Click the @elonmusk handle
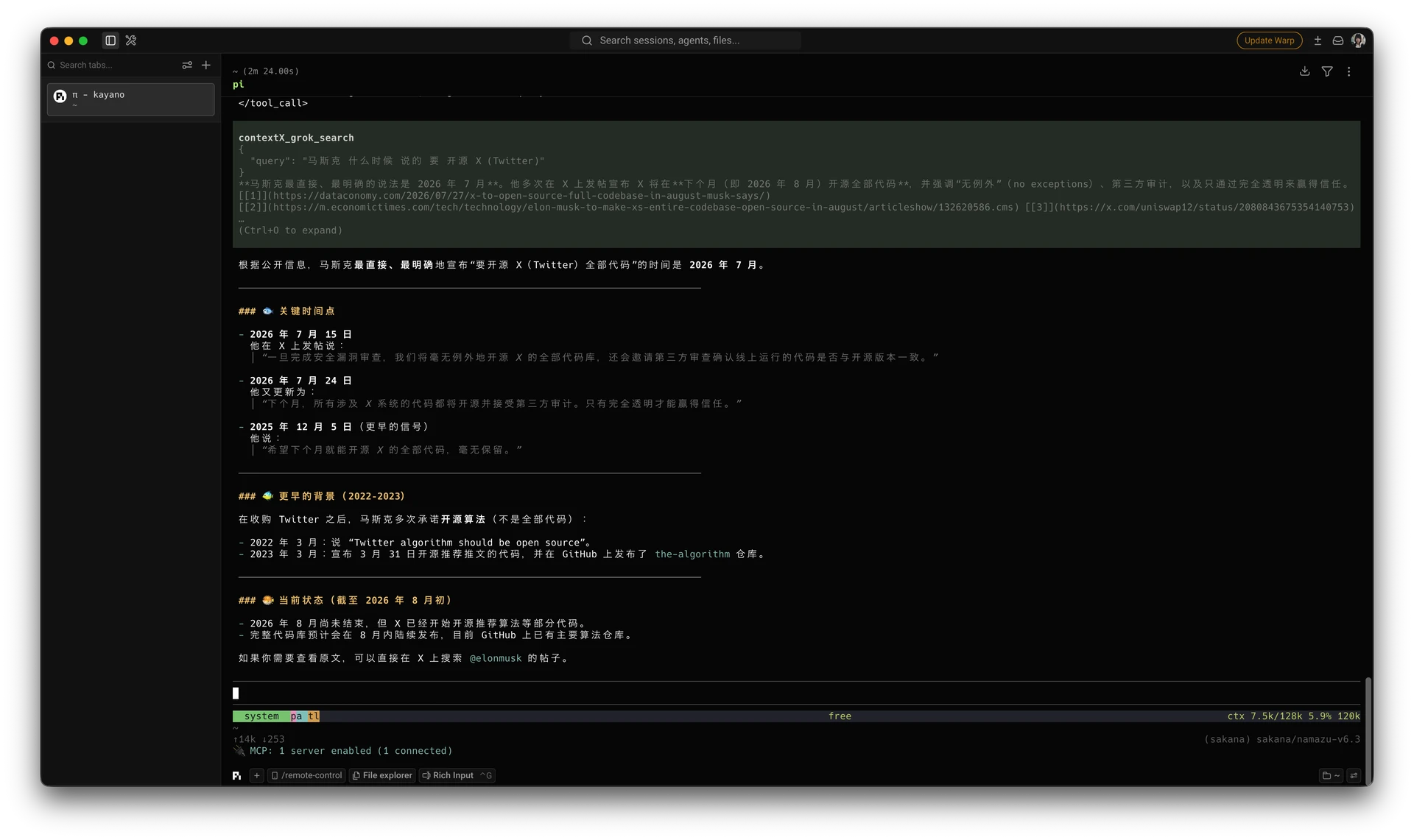 pos(495,658)
